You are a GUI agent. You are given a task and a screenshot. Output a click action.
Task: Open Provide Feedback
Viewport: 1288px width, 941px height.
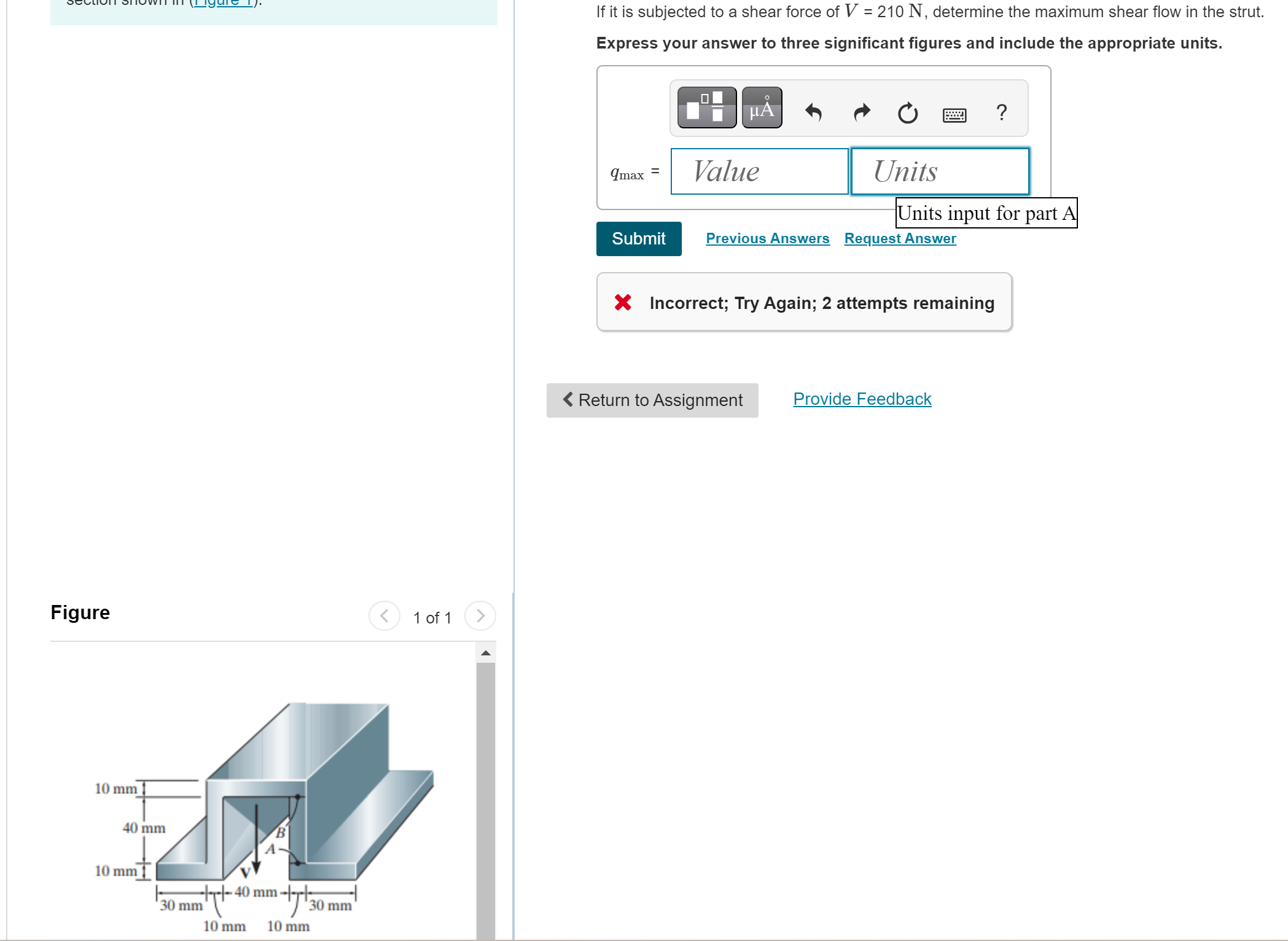pyautogui.click(x=862, y=399)
